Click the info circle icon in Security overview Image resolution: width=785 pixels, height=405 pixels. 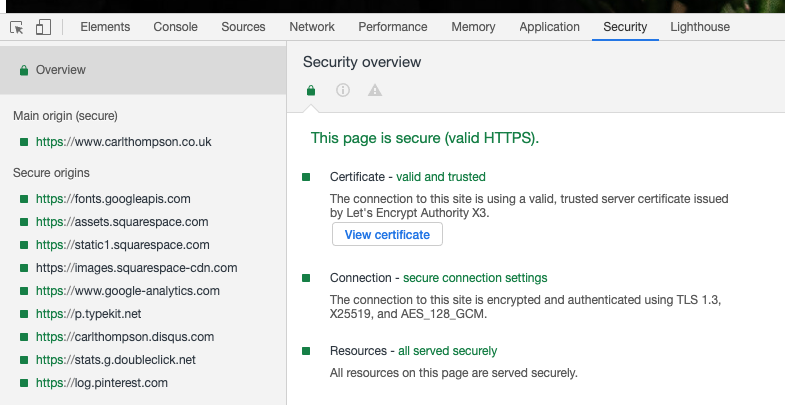(343, 90)
